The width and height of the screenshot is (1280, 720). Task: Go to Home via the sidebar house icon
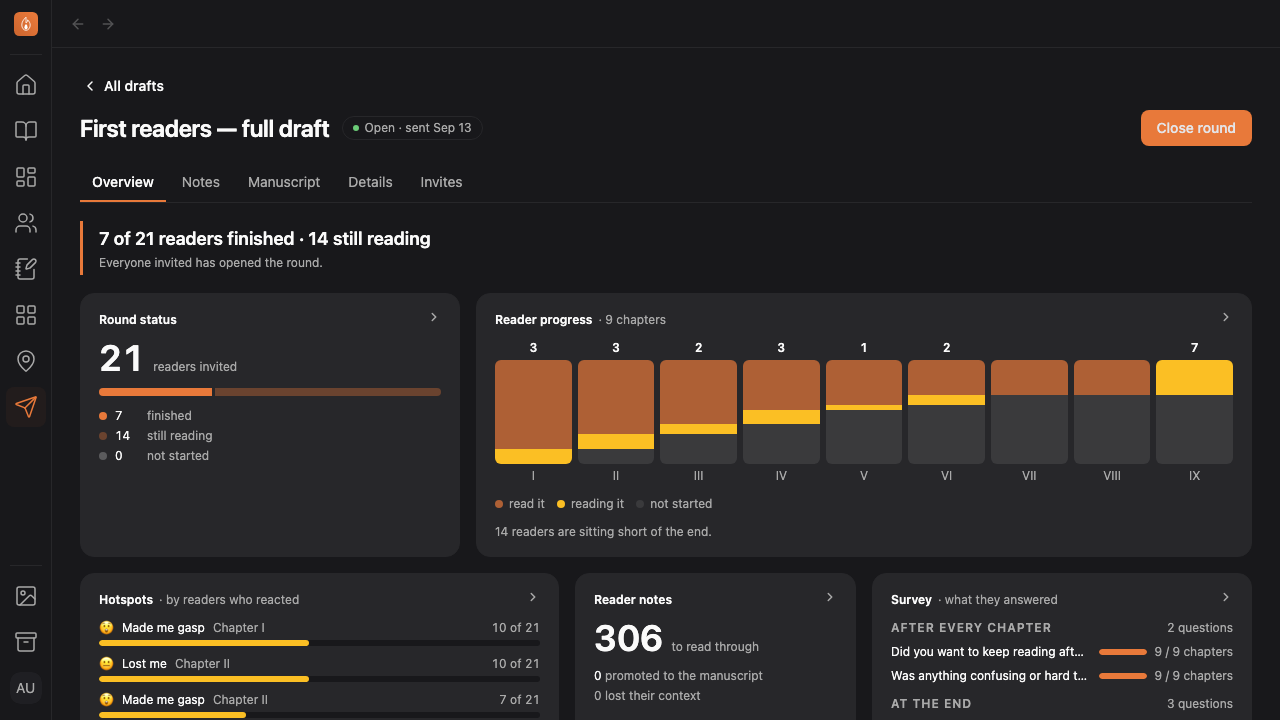(x=26, y=85)
